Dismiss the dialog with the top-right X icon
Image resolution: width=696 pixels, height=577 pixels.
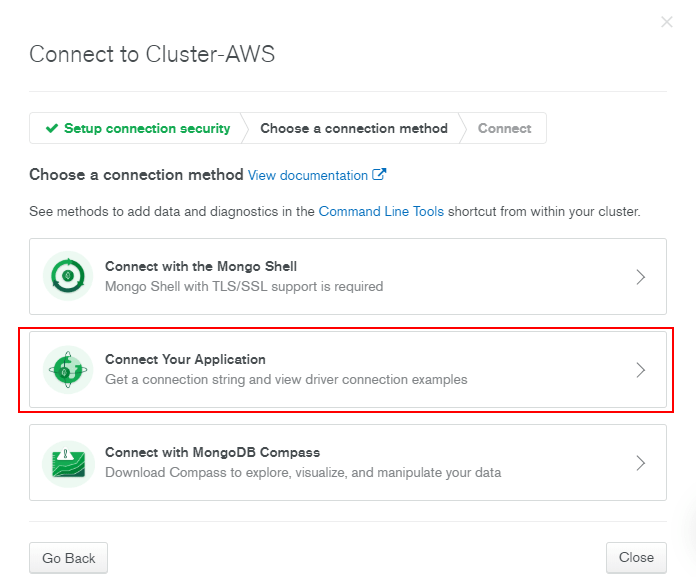667,22
